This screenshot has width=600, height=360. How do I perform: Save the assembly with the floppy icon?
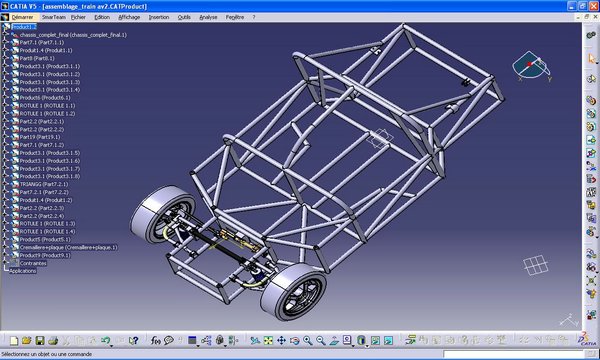click(x=40, y=340)
